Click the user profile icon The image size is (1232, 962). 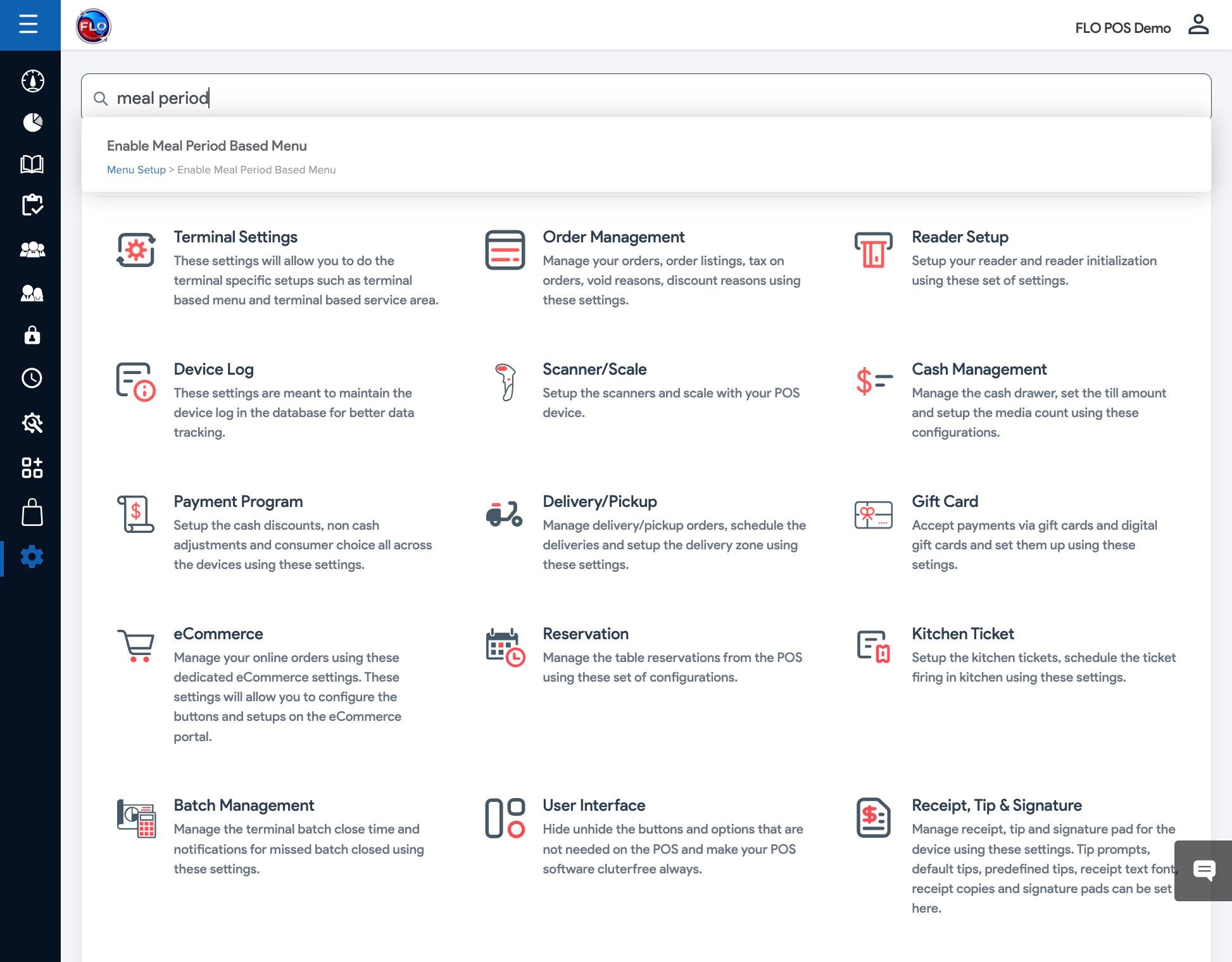click(x=1198, y=25)
